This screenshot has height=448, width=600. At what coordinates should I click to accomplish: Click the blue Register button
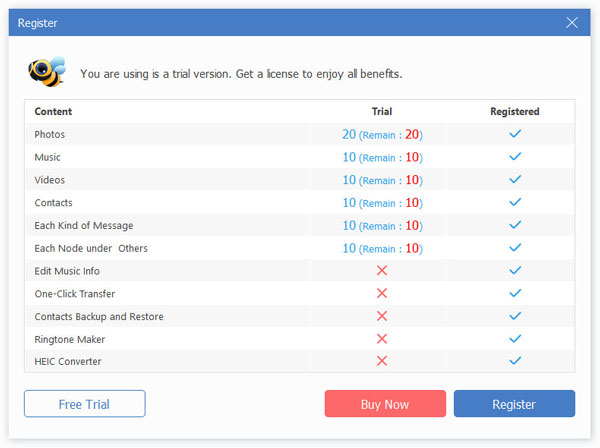[x=514, y=404]
